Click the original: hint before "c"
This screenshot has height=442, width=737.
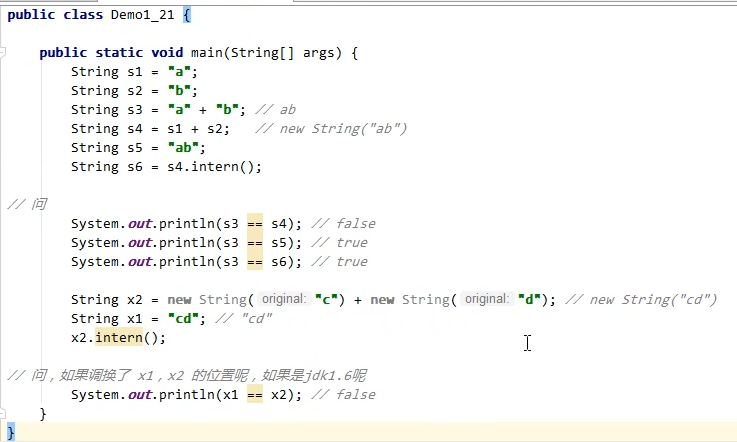tap(283, 300)
